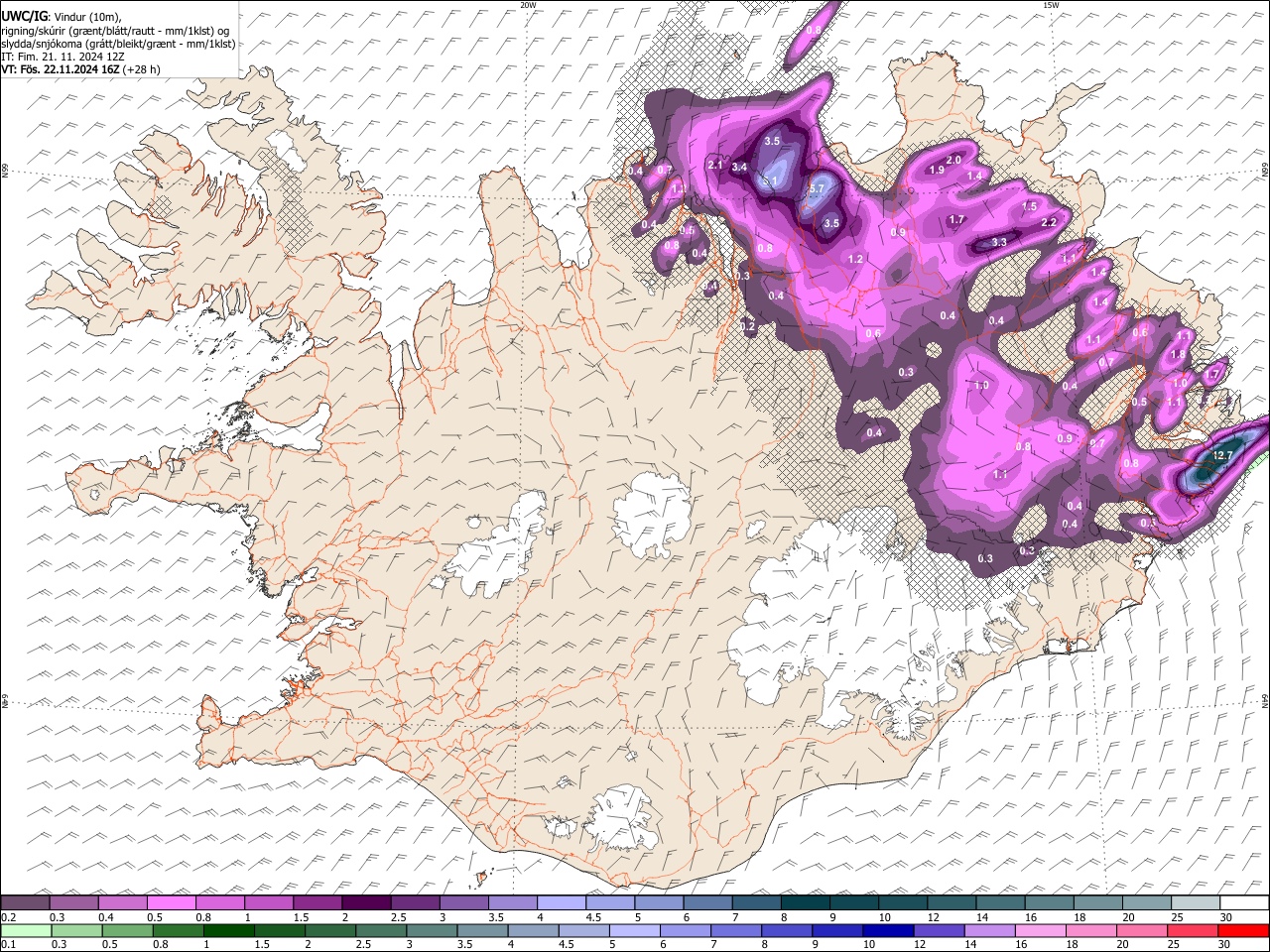1270x952 pixels.
Task: Select the 0.5 bright pink swatch in upper legend
Action: 171,903
